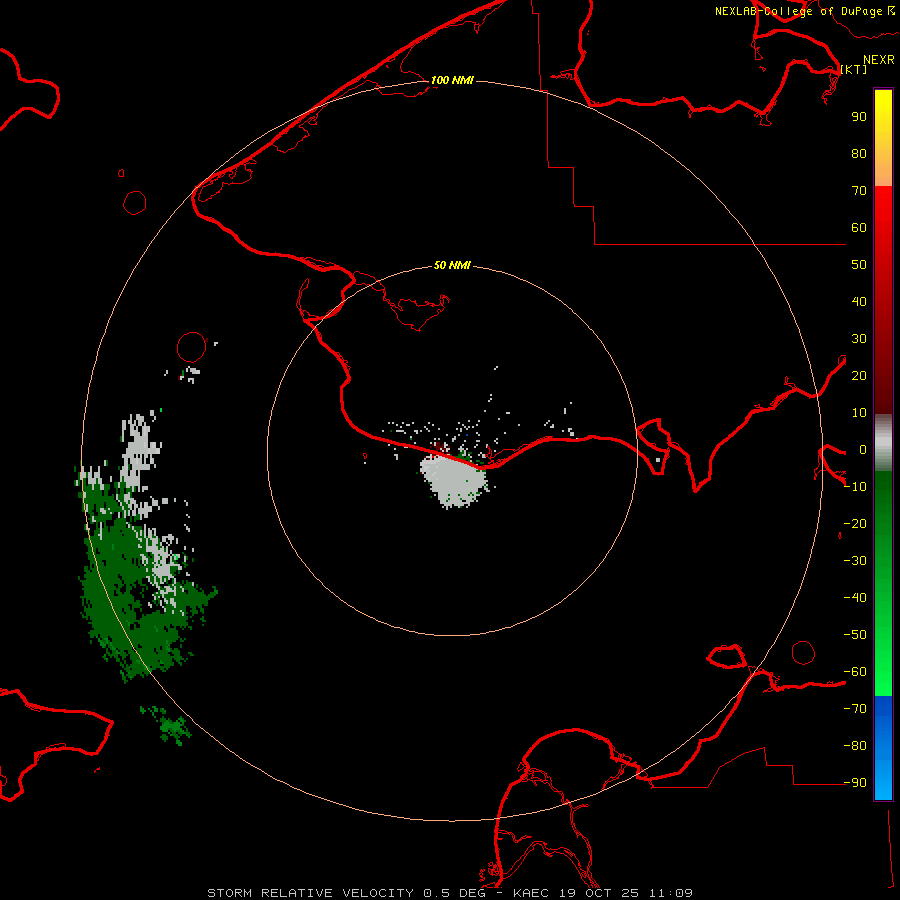This screenshot has width=900, height=900.
Task: Click the "[KT]" units label
Action: (854, 69)
